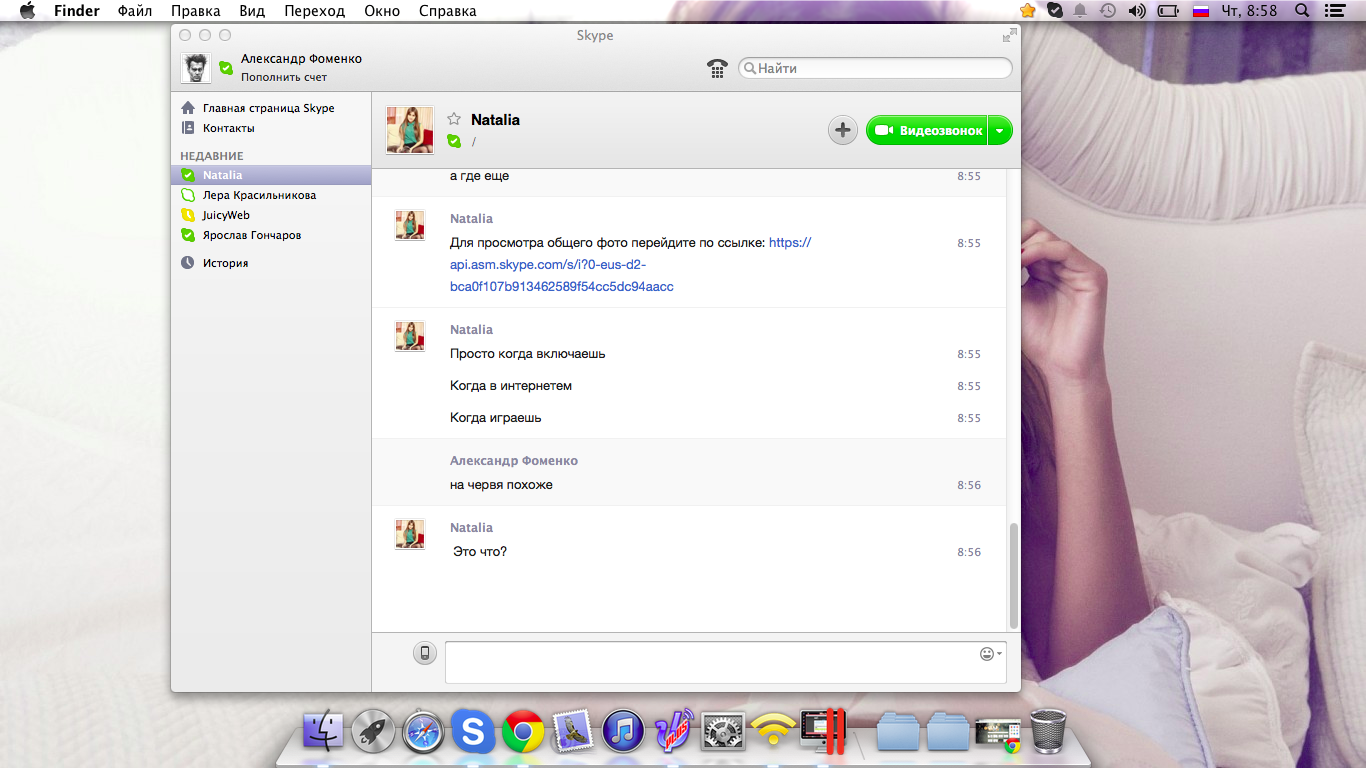The height and width of the screenshot is (768, 1366).
Task: Open the Окно menu
Action: click(382, 11)
